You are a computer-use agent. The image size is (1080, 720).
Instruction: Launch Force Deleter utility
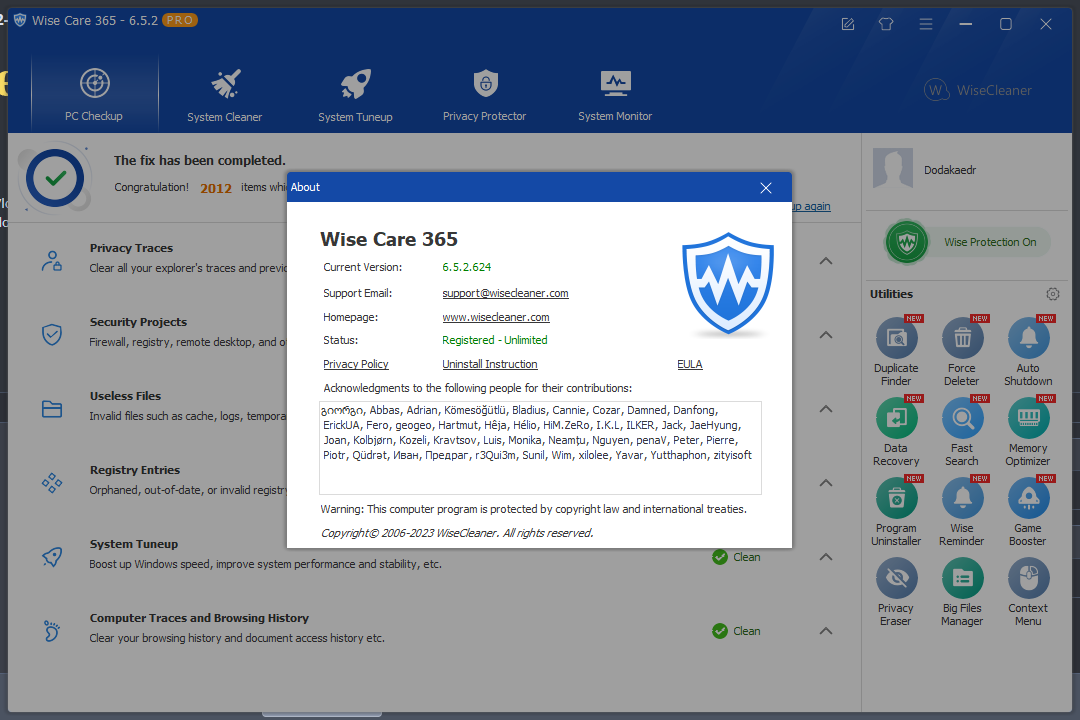click(962, 351)
